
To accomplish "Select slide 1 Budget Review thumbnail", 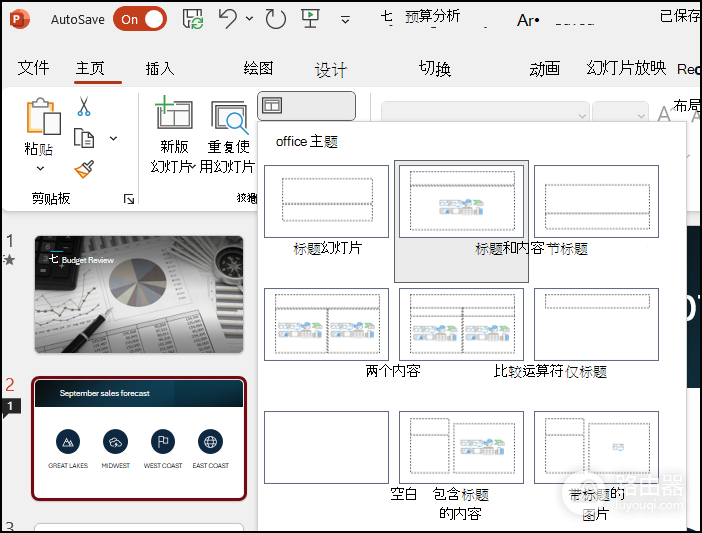I will tap(139, 294).
